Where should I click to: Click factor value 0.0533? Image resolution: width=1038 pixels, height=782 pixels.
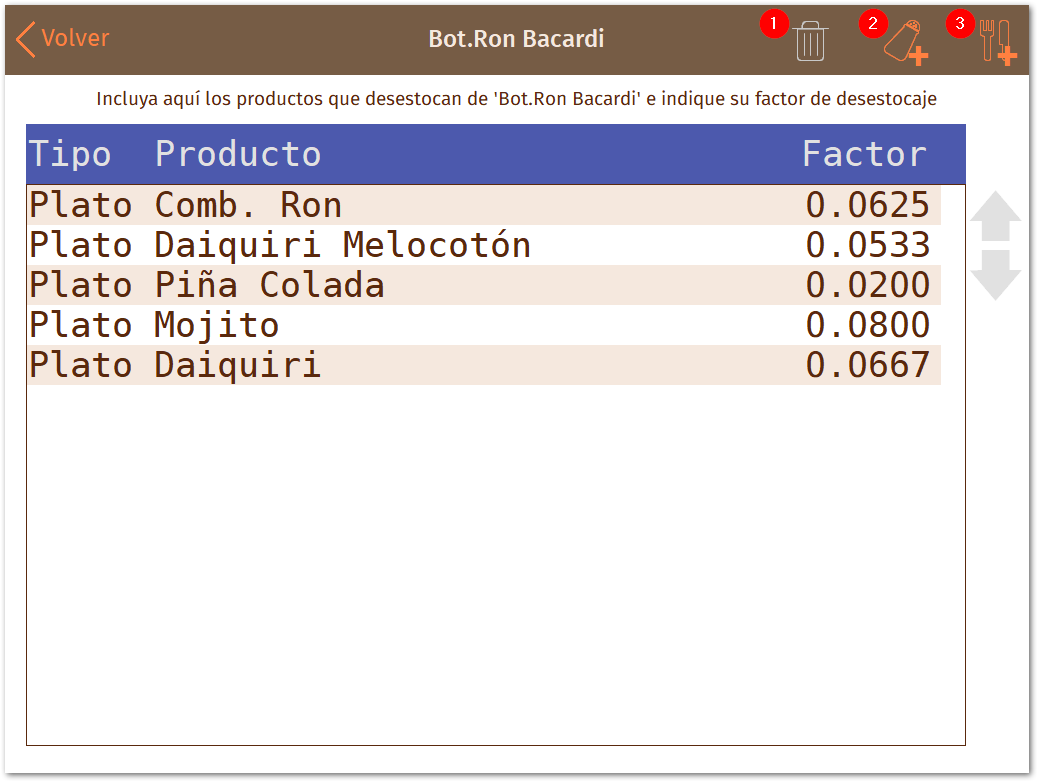coord(867,245)
